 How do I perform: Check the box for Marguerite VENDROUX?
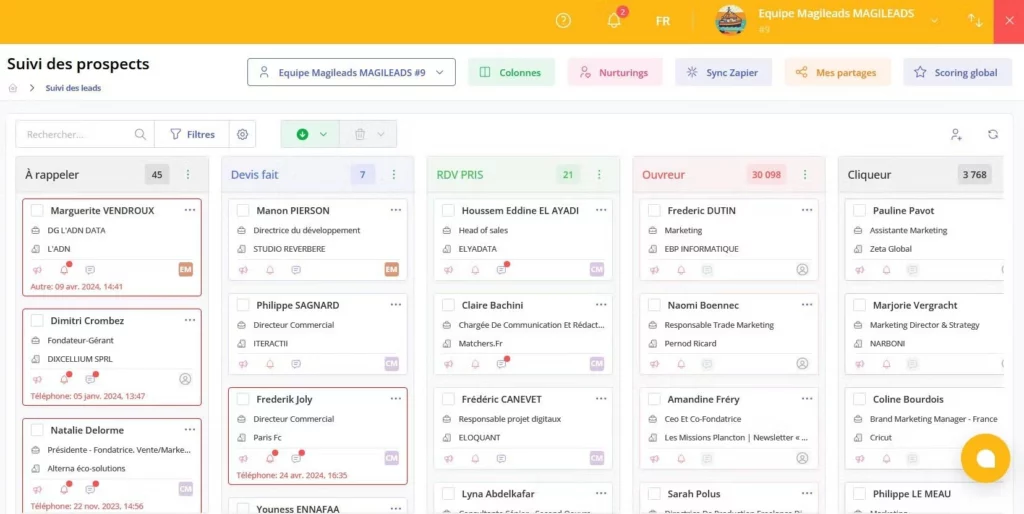click(x=37, y=211)
